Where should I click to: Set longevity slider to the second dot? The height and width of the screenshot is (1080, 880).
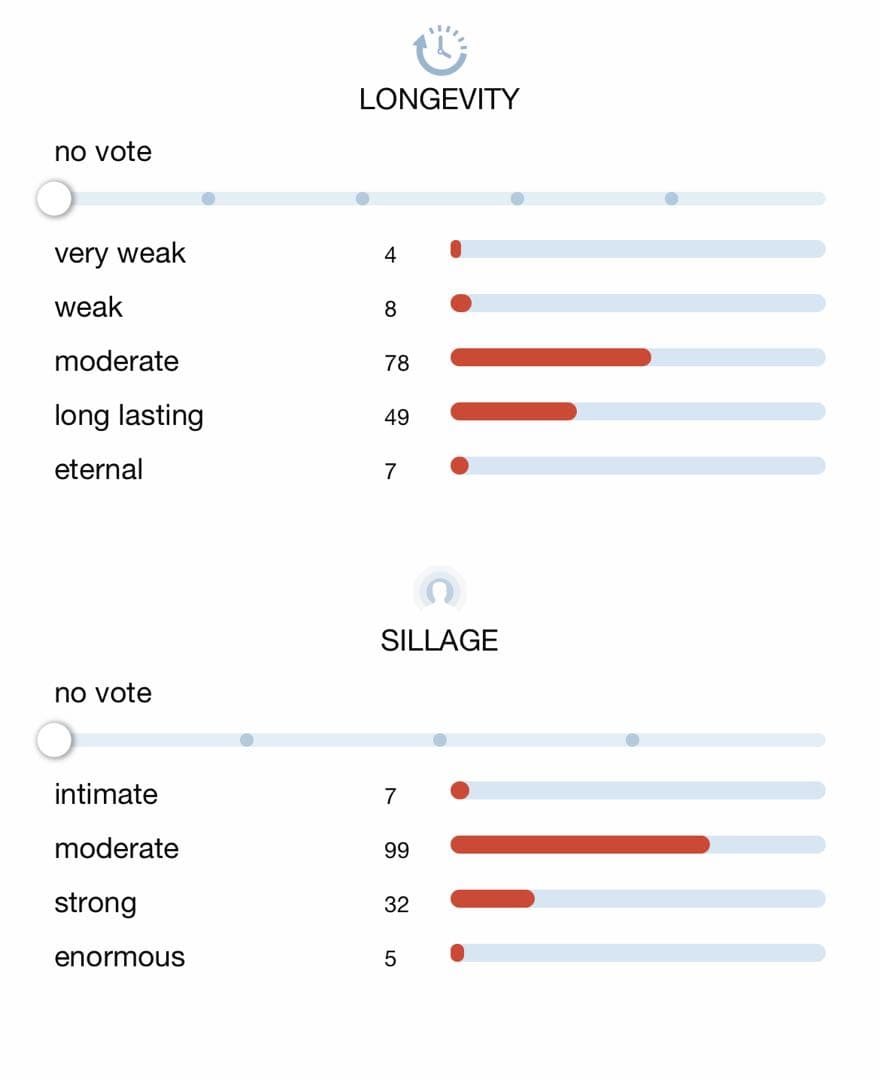tap(208, 199)
